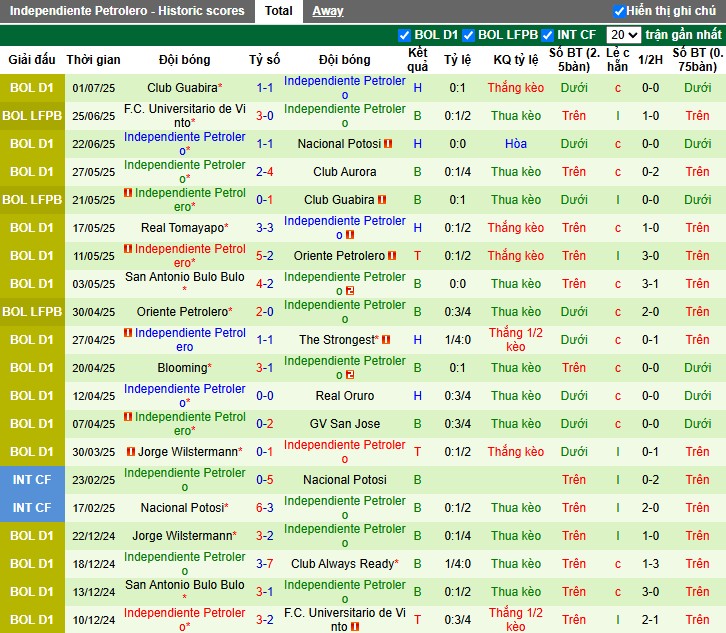Image resolution: width=726 pixels, height=633 pixels.
Task: Select BOL LFPB league cell on 25/06/25
Action: click(x=32, y=116)
